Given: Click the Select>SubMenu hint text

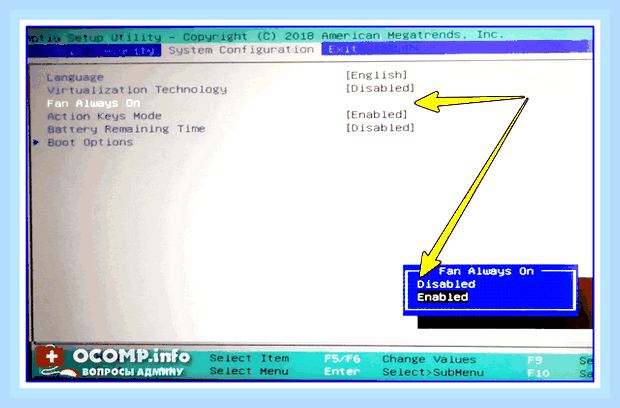Looking at the screenshot, I should [x=433, y=372].
